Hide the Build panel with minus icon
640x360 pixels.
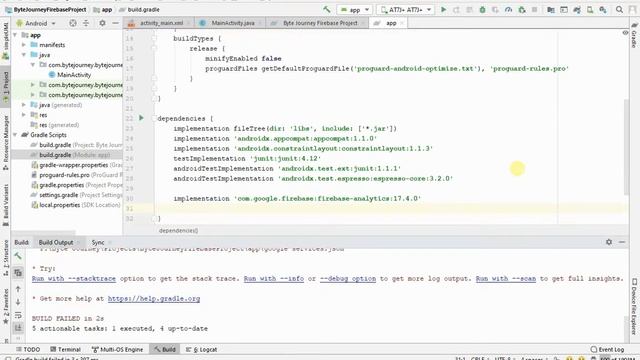coord(622,242)
